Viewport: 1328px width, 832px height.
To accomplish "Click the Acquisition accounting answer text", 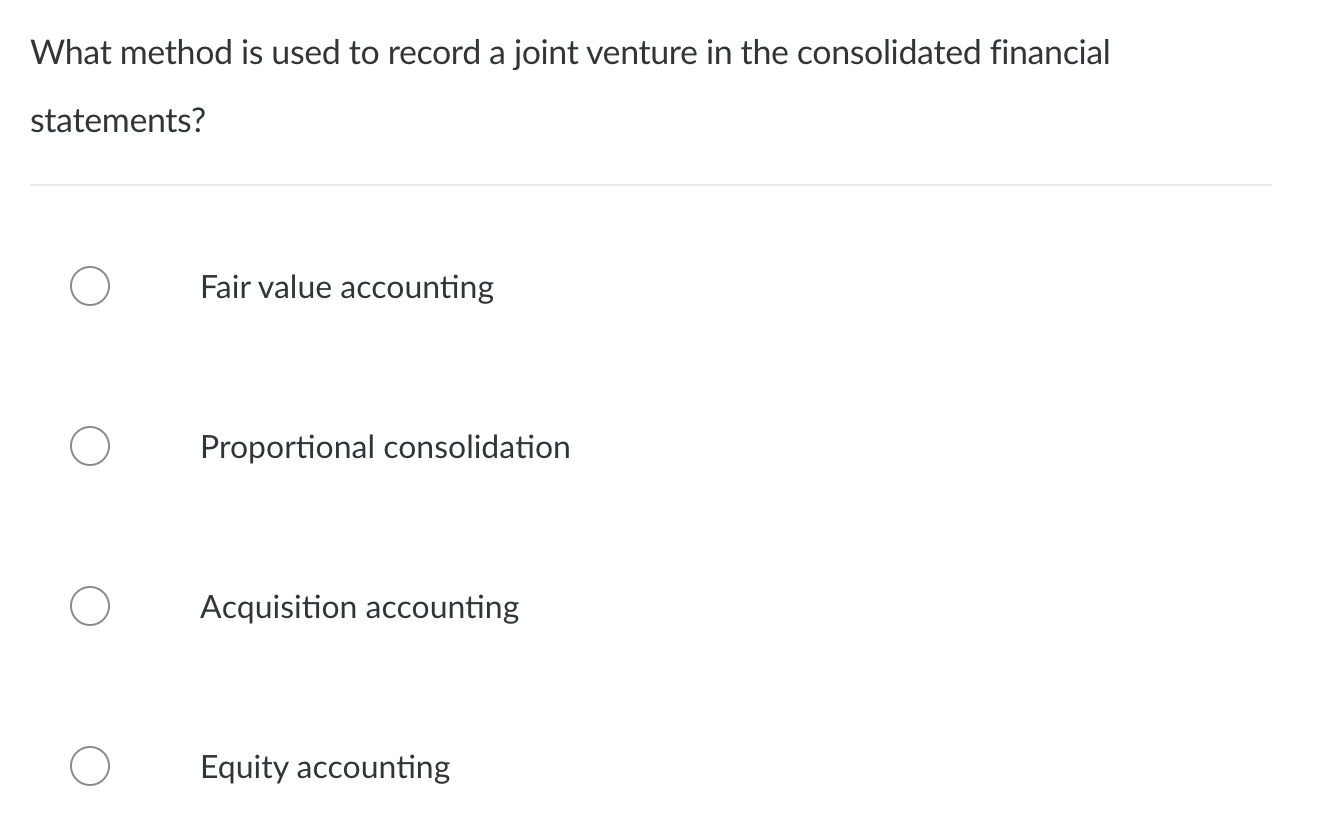I will point(360,608).
